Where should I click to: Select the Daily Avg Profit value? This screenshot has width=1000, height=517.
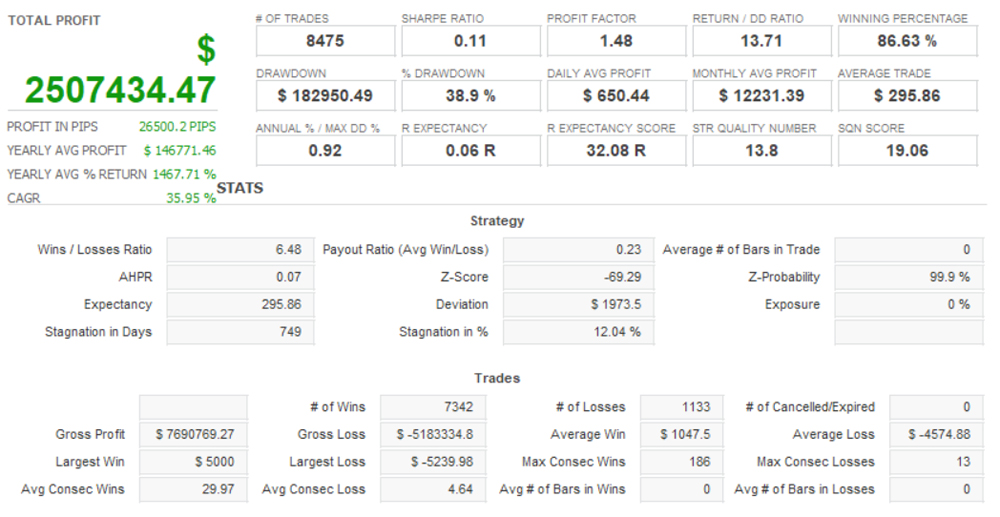point(616,96)
